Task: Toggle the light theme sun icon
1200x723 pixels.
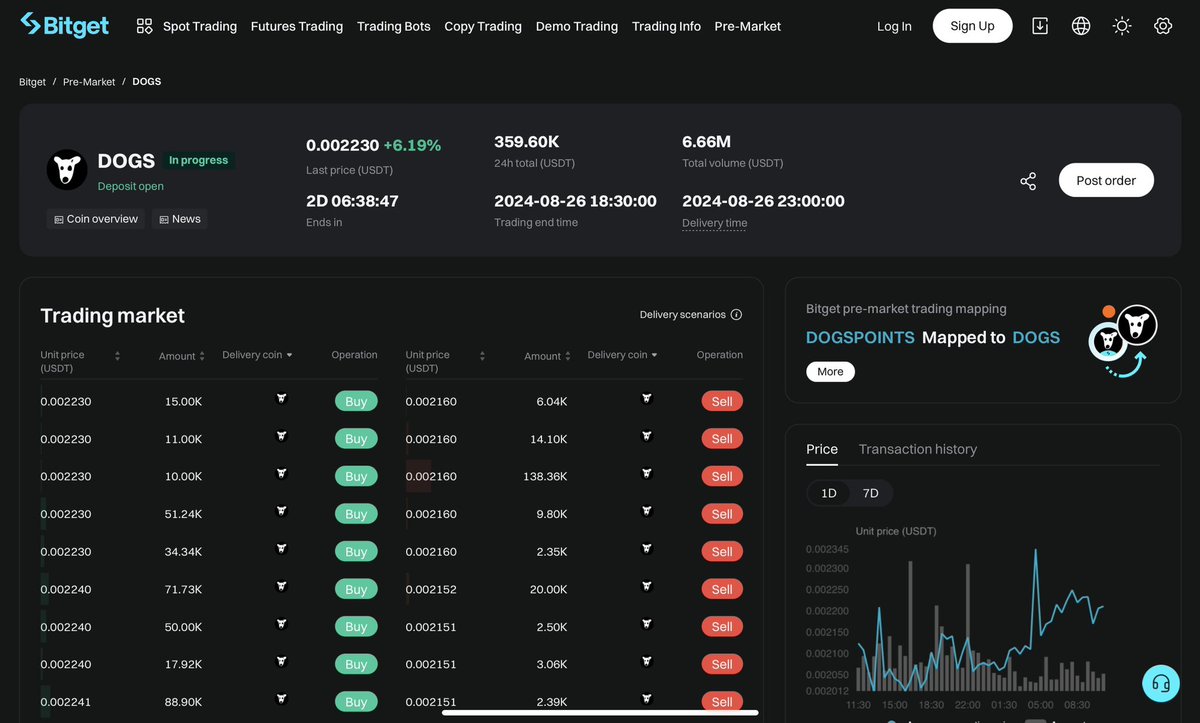Action: [x=1122, y=26]
